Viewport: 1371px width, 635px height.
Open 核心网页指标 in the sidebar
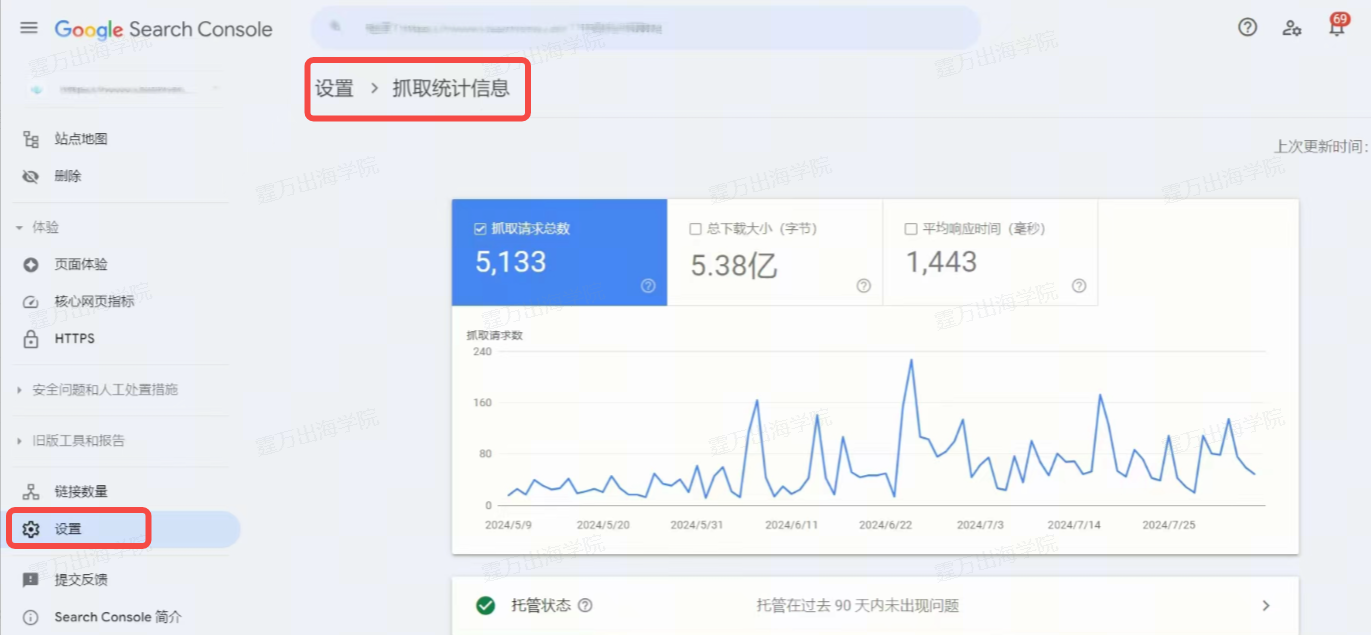click(x=94, y=301)
